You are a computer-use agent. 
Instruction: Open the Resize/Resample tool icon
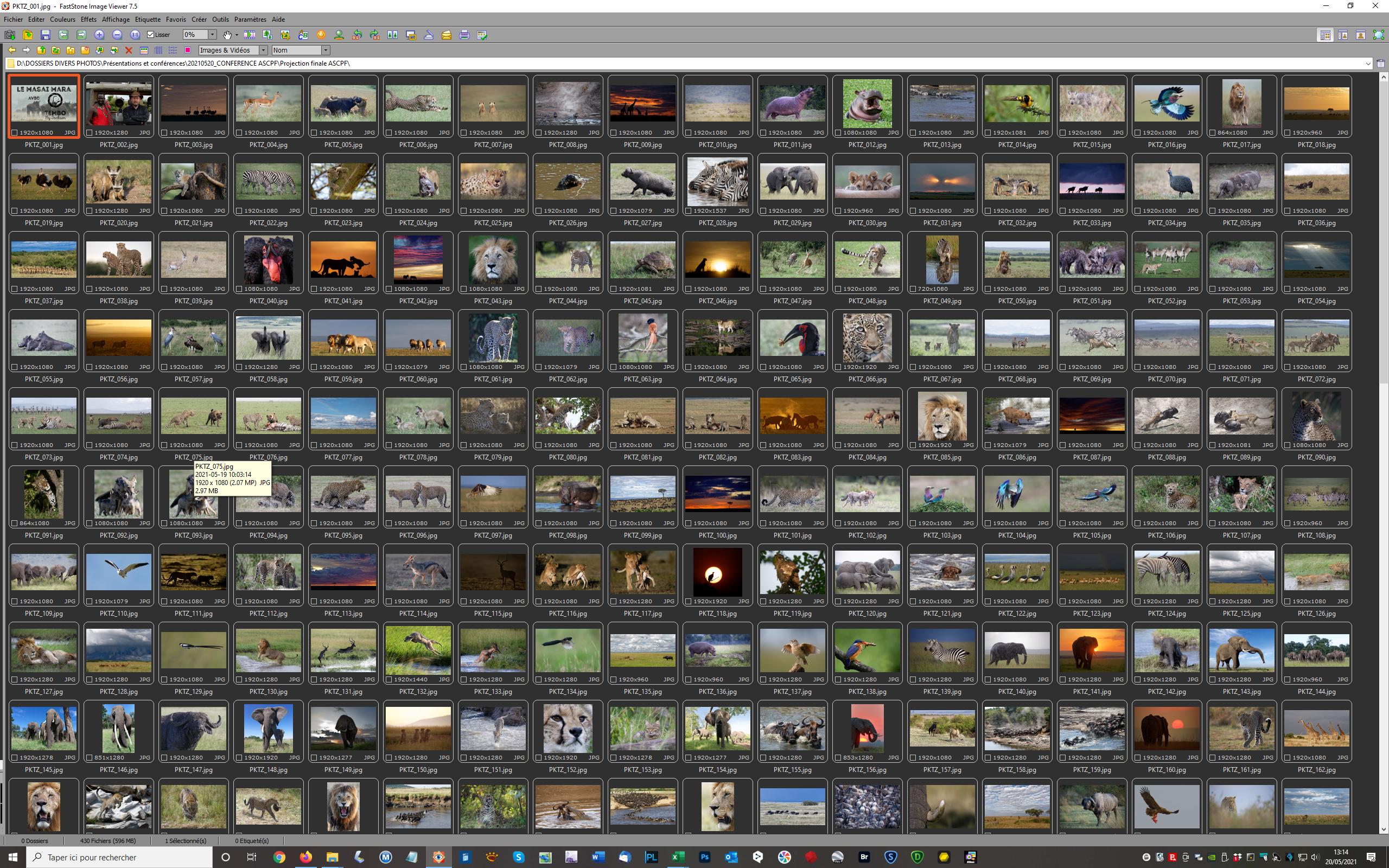[x=267, y=35]
